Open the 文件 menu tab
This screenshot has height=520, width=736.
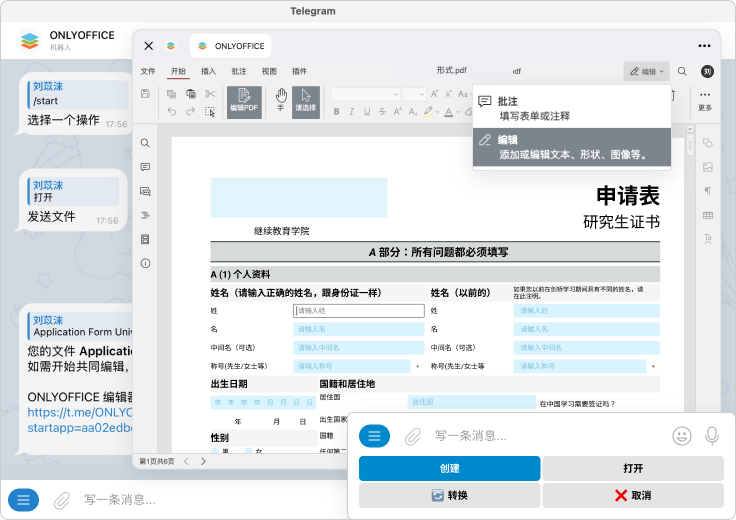[148, 71]
